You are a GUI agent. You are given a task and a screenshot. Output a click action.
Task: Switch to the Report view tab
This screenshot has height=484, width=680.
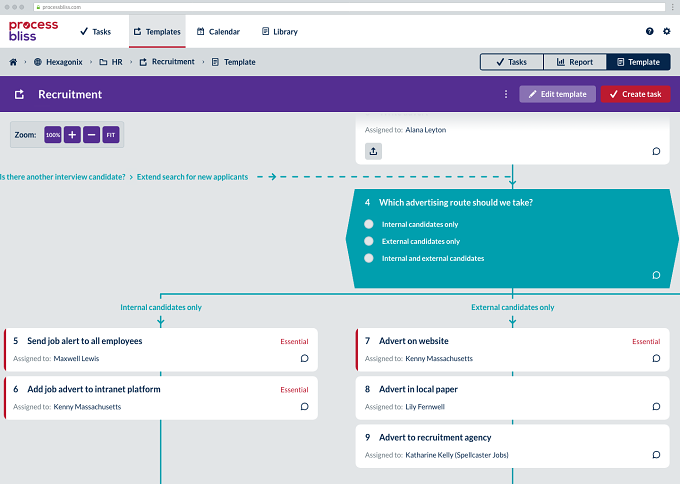575,62
